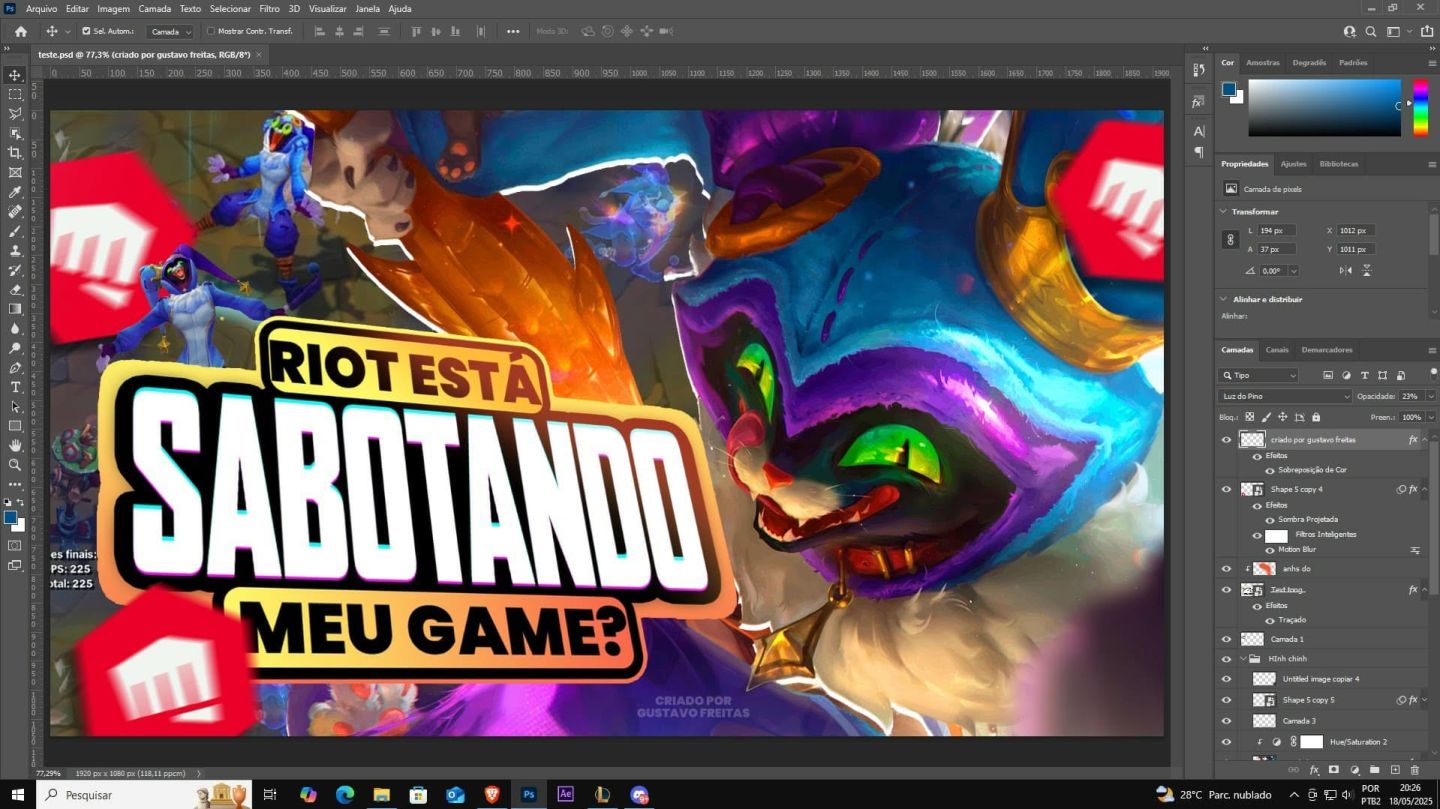The width and height of the screenshot is (1440, 809).
Task: Hide the 'anhs do' layer
Action: click(x=1227, y=569)
